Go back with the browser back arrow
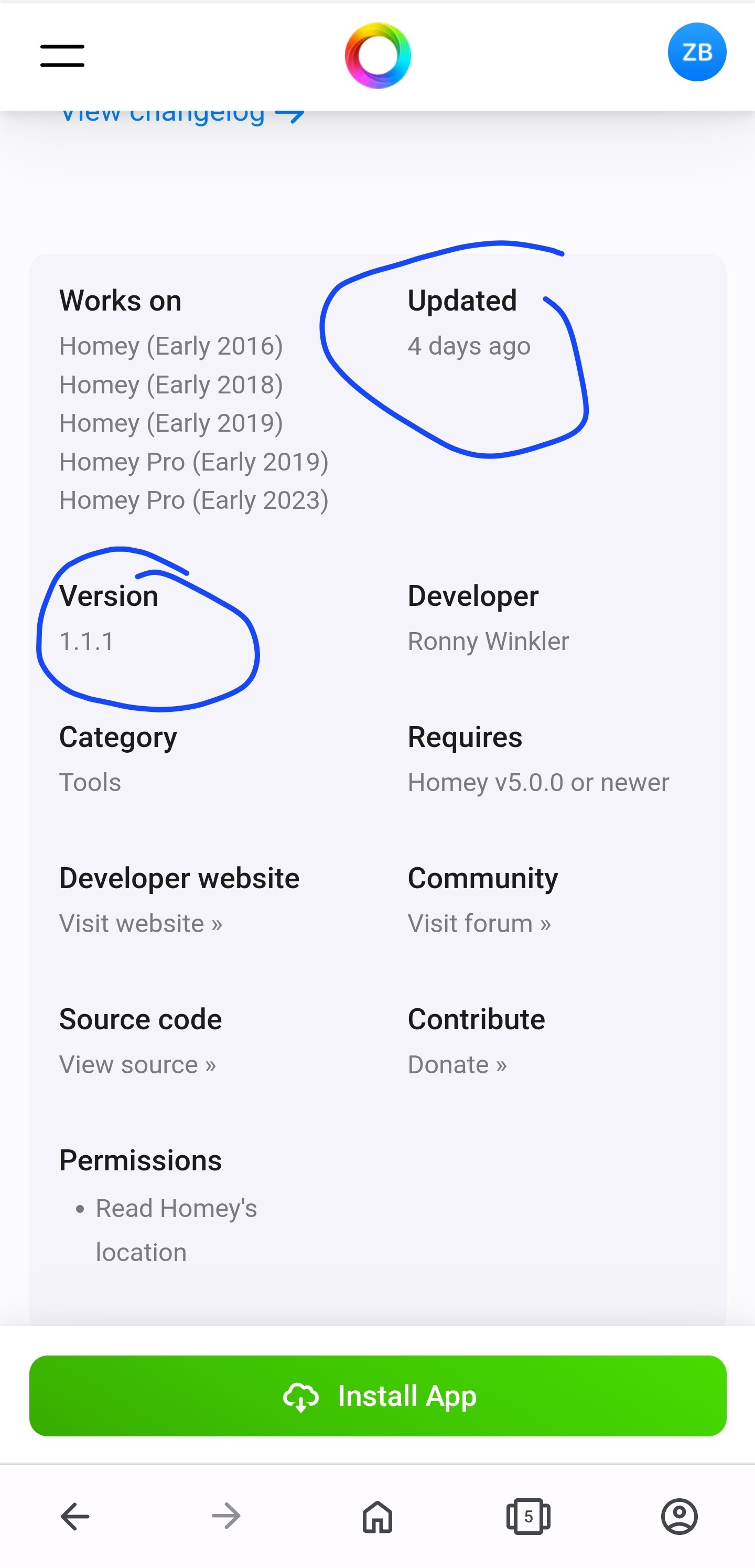This screenshot has height=1568, width=755. [75, 1516]
